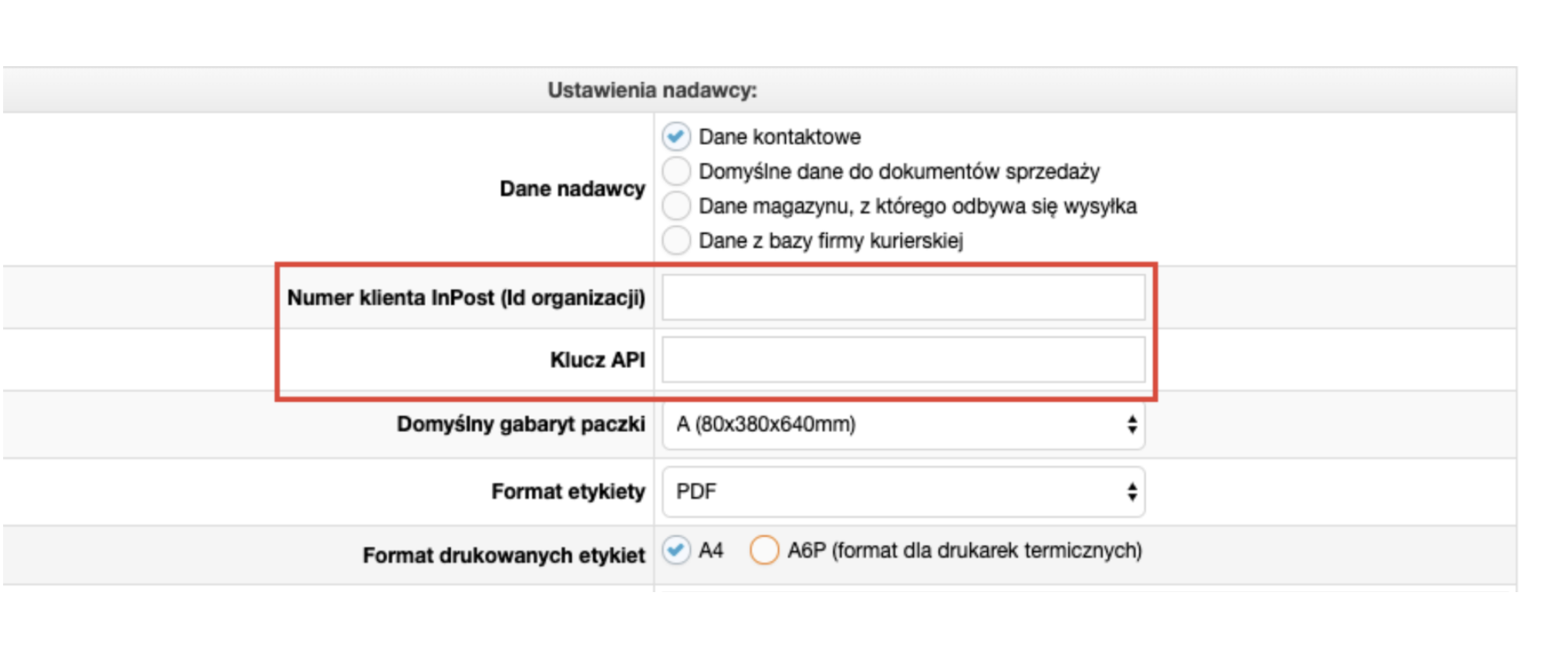Click into the 'Klucz API' text field

(903, 360)
